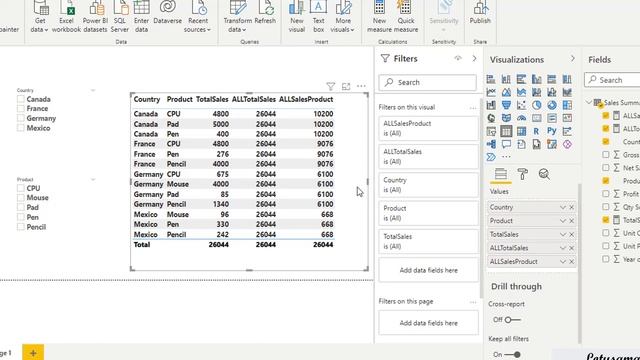
Task: Toggle Cross-report drill through
Action: pos(512,320)
